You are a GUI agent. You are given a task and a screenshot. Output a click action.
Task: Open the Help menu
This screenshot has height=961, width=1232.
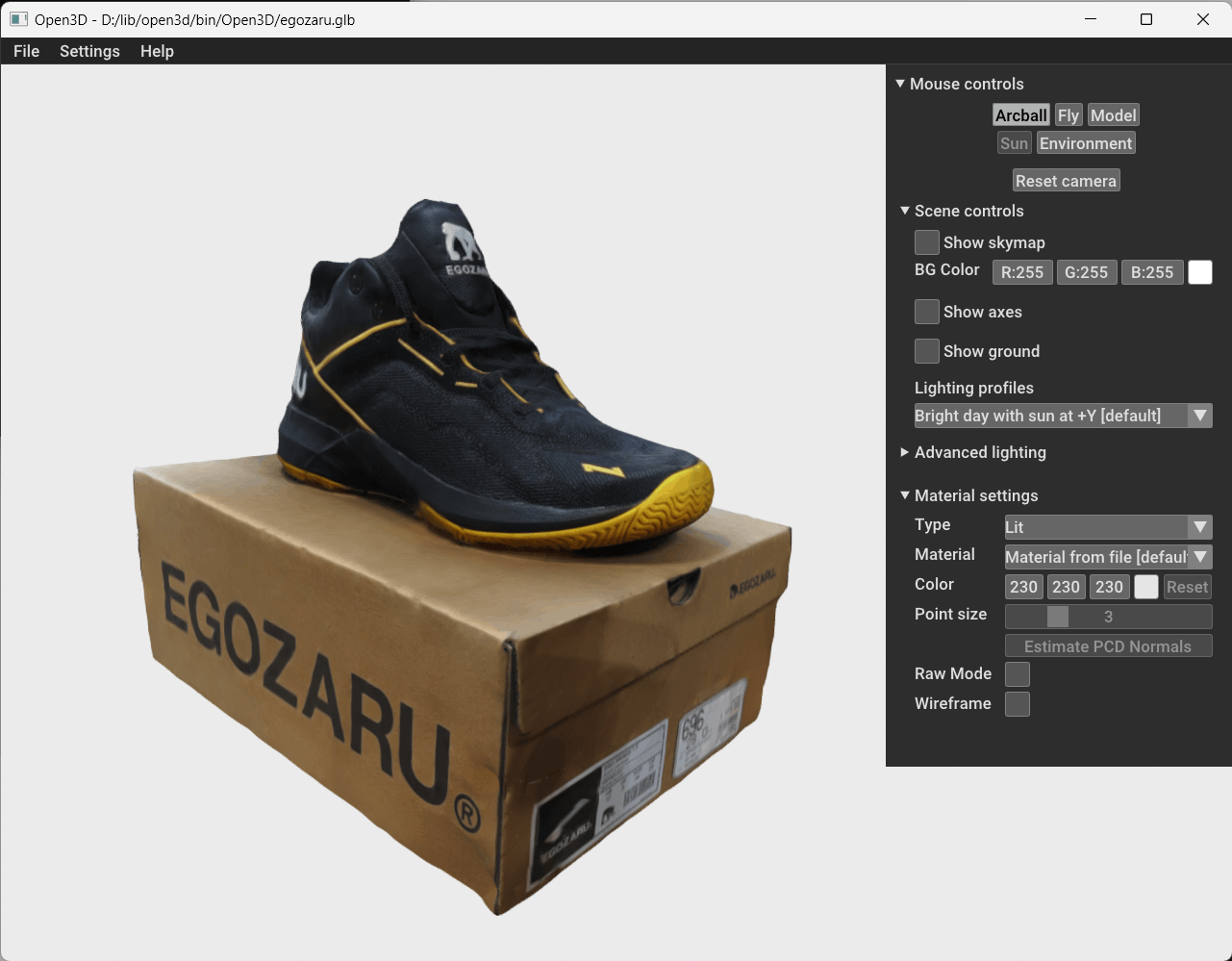[x=157, y=51]
